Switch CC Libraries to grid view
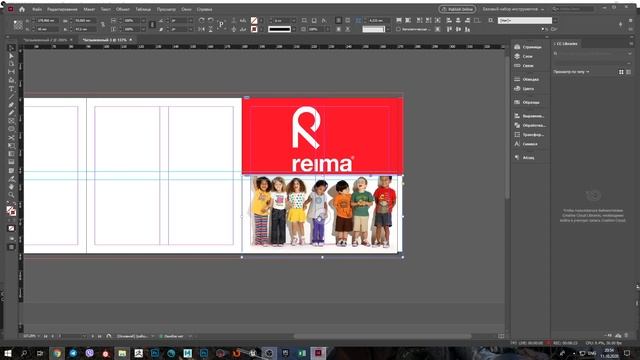The image size is (640, 360). click(x=621, y=72)
